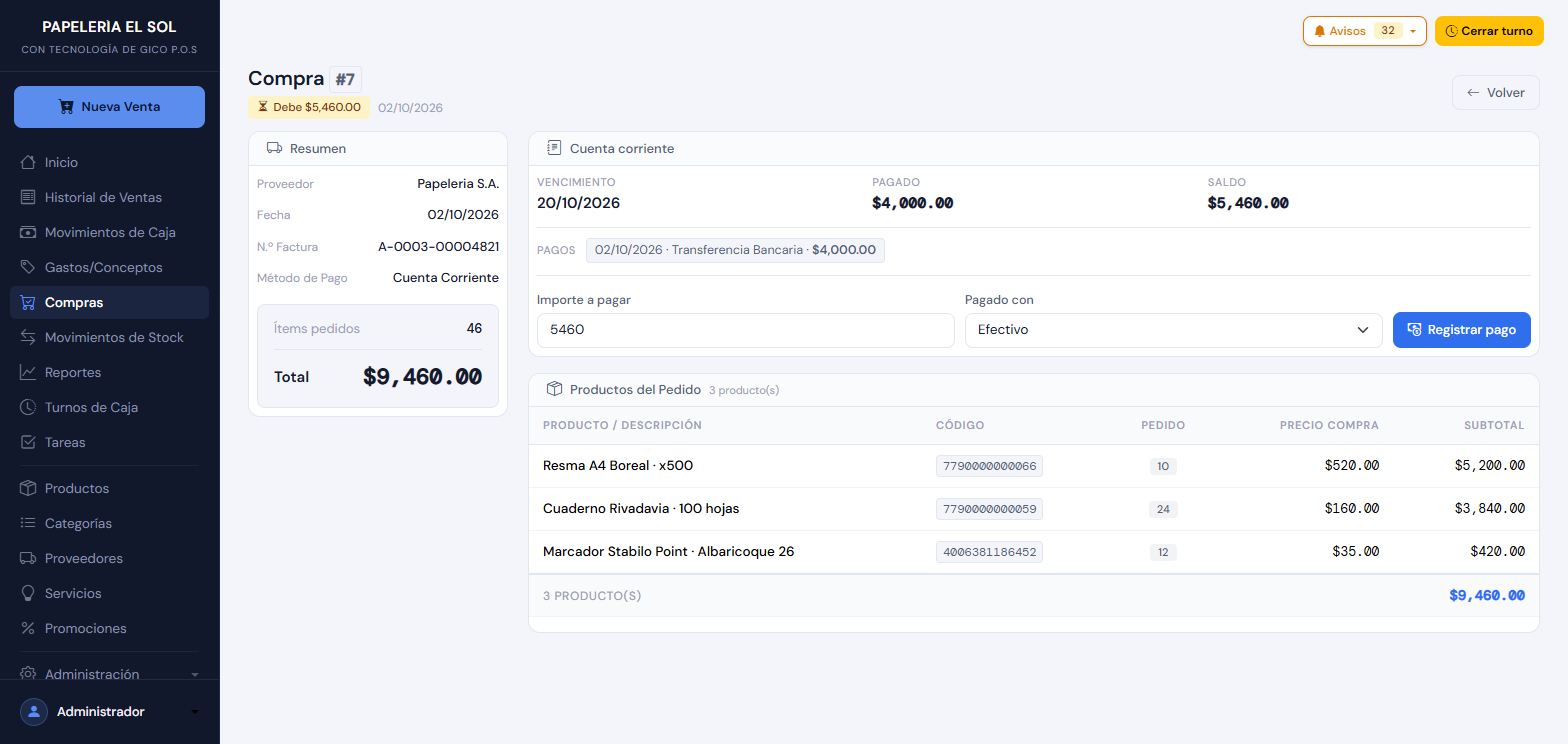The height and width of the screenshot is (744, 1568).
Task: Click the Inicio house icon
Action: (x=28, y=162)
